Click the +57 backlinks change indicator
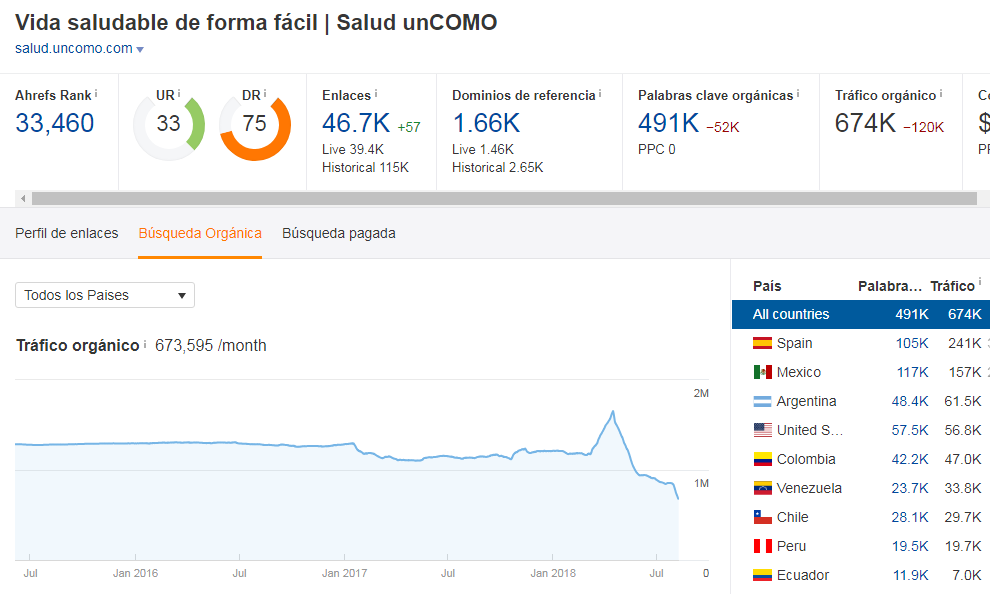 pyautogui.click(x=409, y=127)
